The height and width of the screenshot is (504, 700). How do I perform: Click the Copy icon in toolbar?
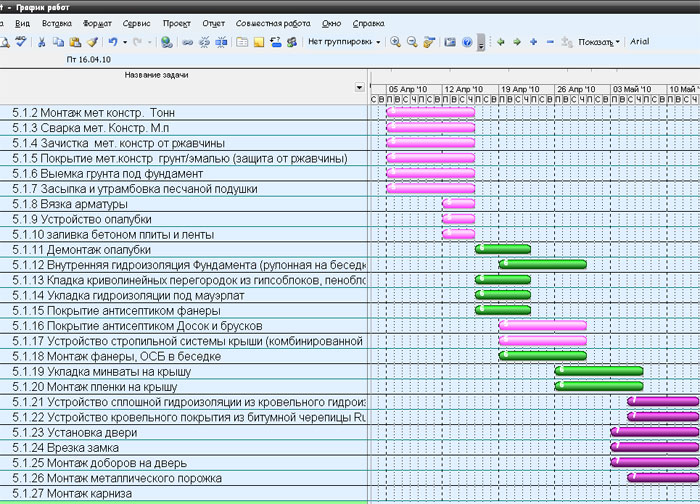point(58,42)
